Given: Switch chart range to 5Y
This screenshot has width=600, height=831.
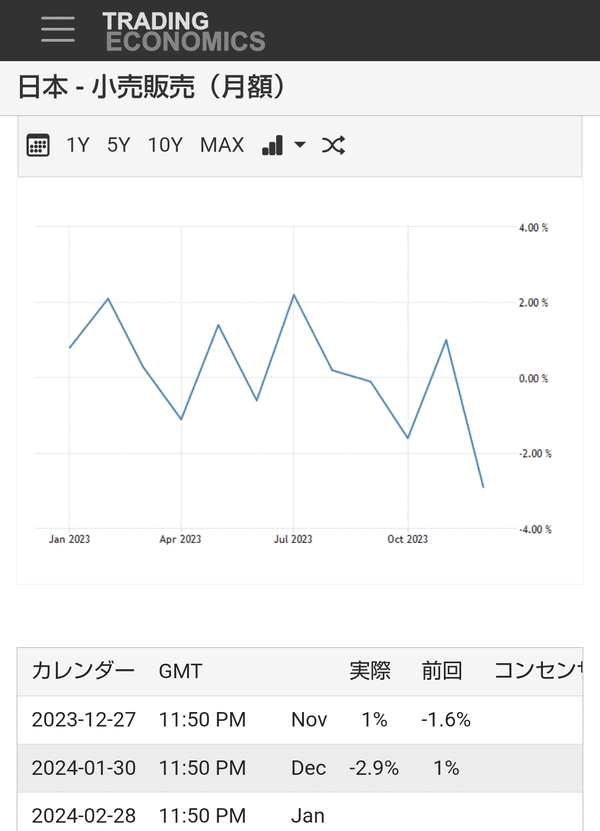Looking at the screenshot, I should [x=119, y=145].
